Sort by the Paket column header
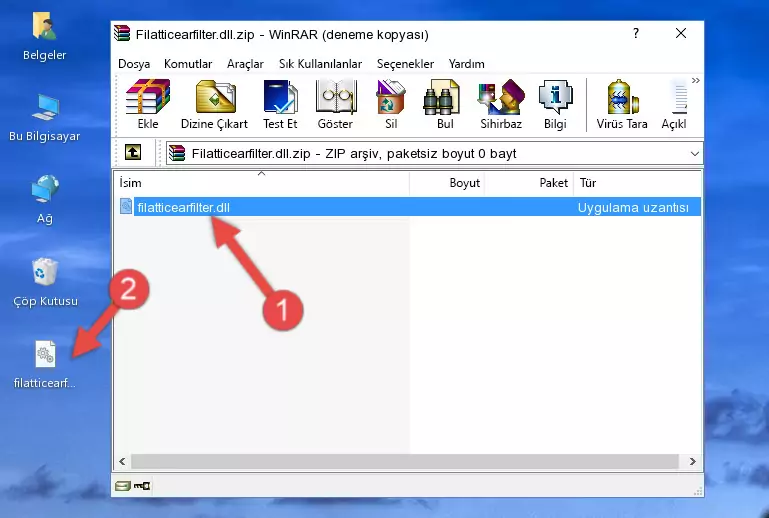 (529, 182)
